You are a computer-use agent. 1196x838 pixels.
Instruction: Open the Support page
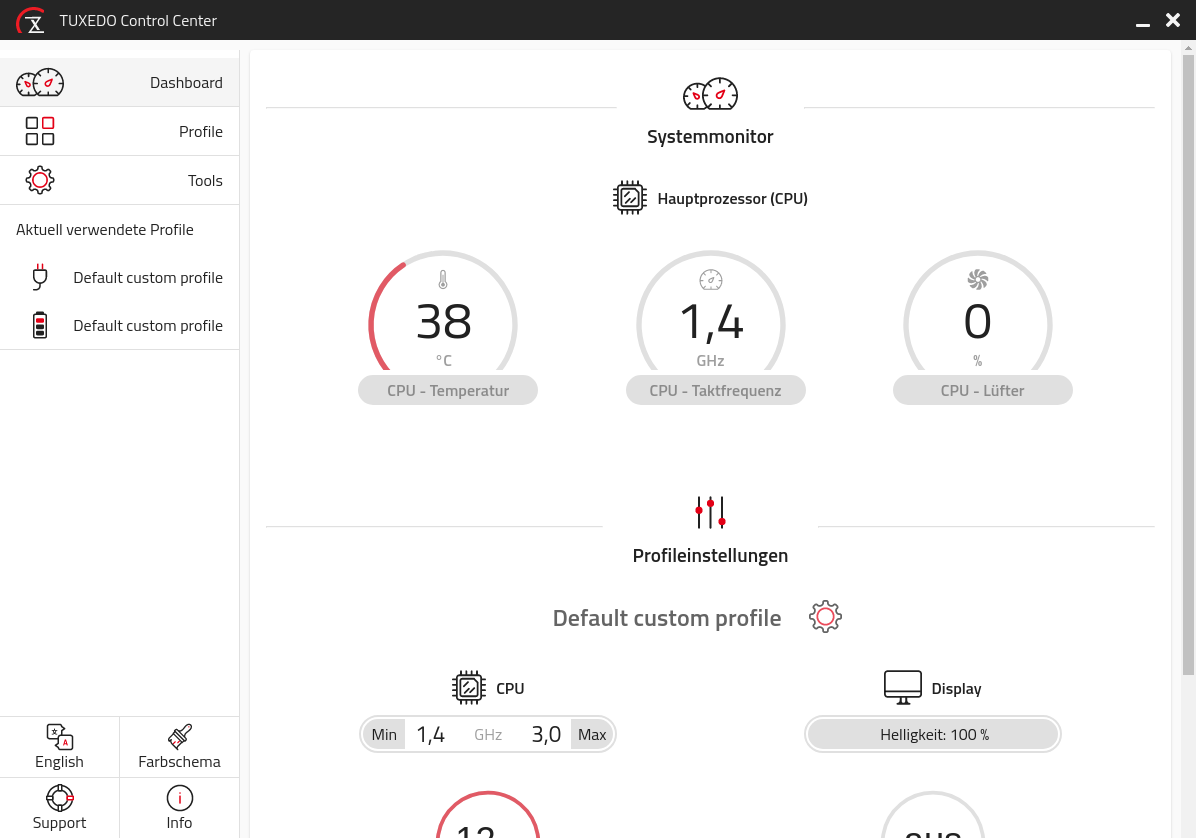(59, 808)
